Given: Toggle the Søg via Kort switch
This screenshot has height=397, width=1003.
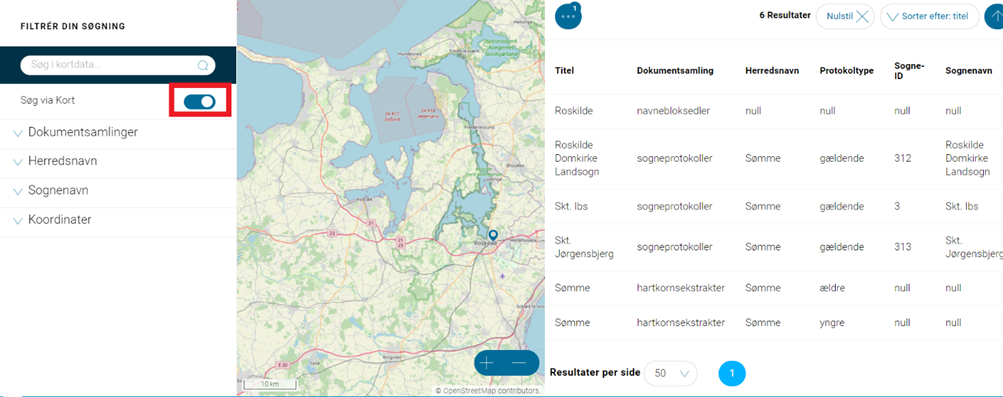Looking at the screenshot, I should 199,101.
